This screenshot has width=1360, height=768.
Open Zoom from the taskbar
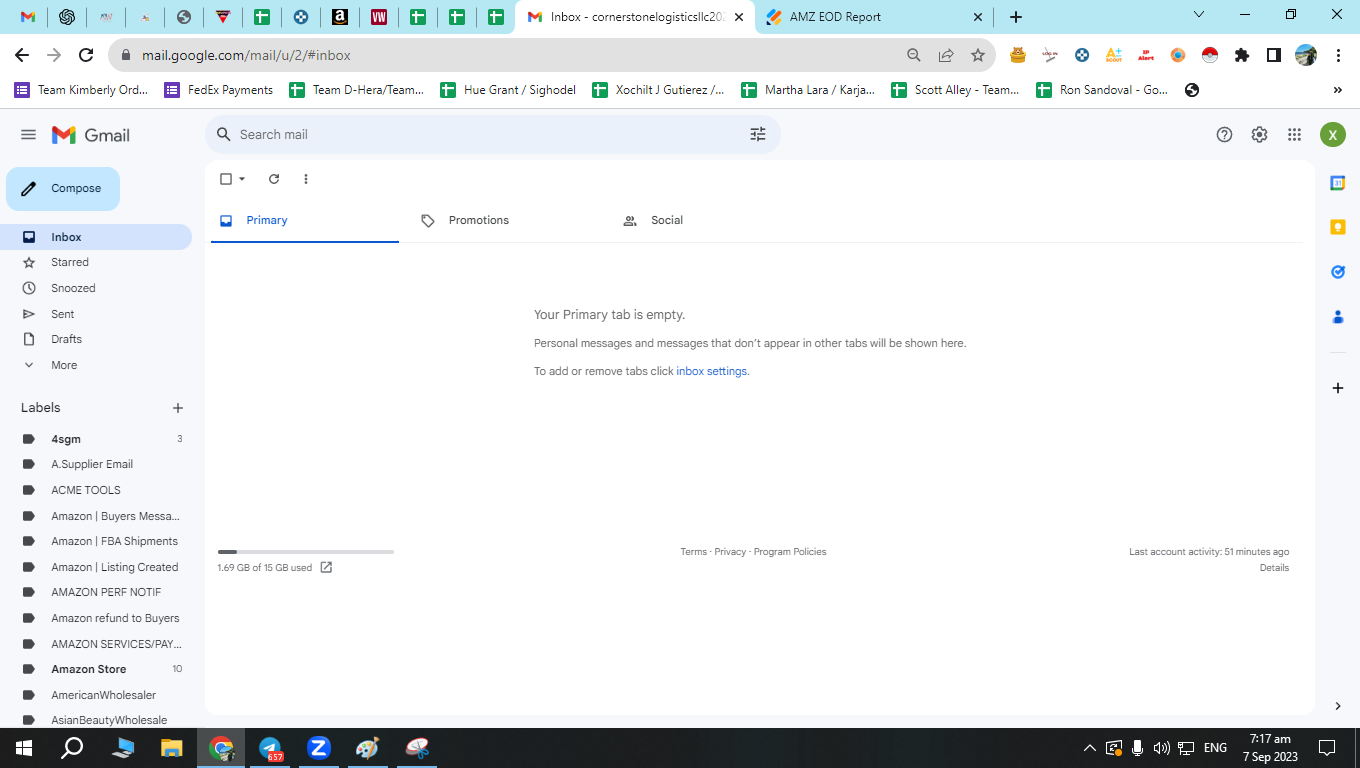(319, 748)
